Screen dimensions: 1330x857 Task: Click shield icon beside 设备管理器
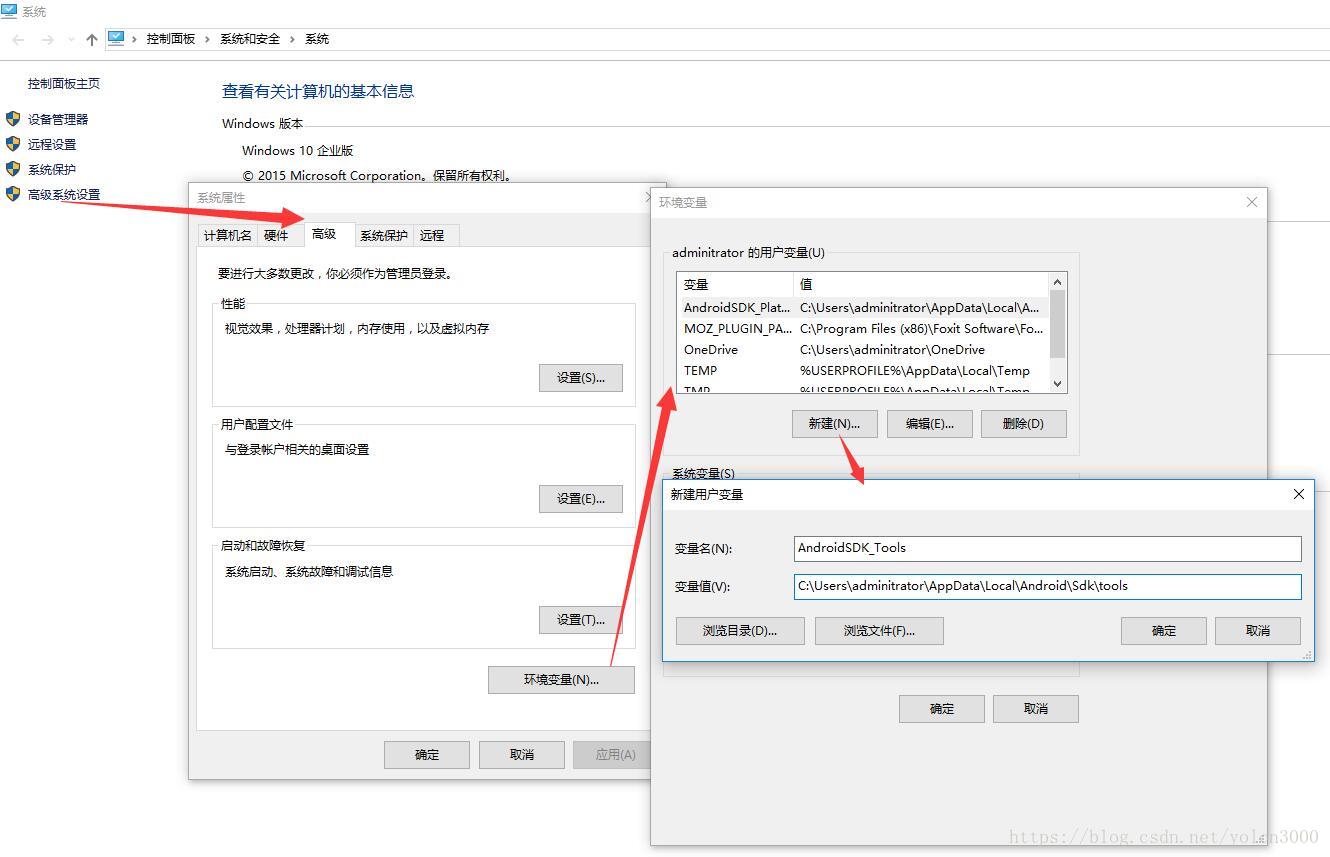pos(13,118)
